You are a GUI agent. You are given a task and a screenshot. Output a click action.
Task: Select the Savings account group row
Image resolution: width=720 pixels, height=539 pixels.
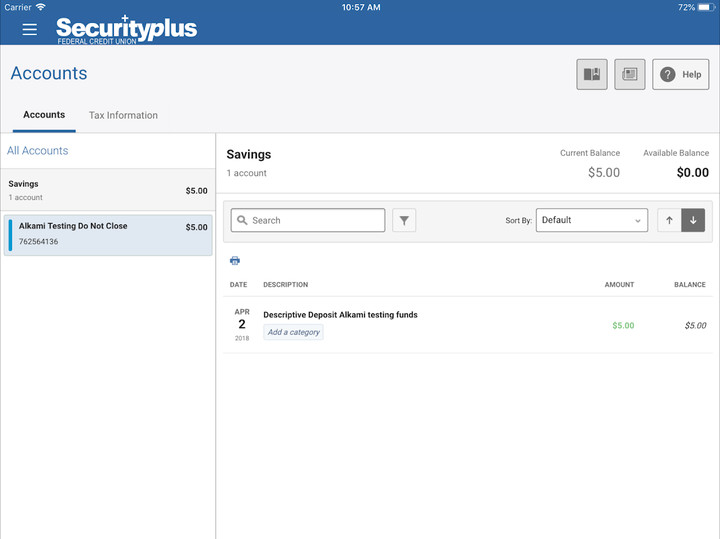[108, 190]
